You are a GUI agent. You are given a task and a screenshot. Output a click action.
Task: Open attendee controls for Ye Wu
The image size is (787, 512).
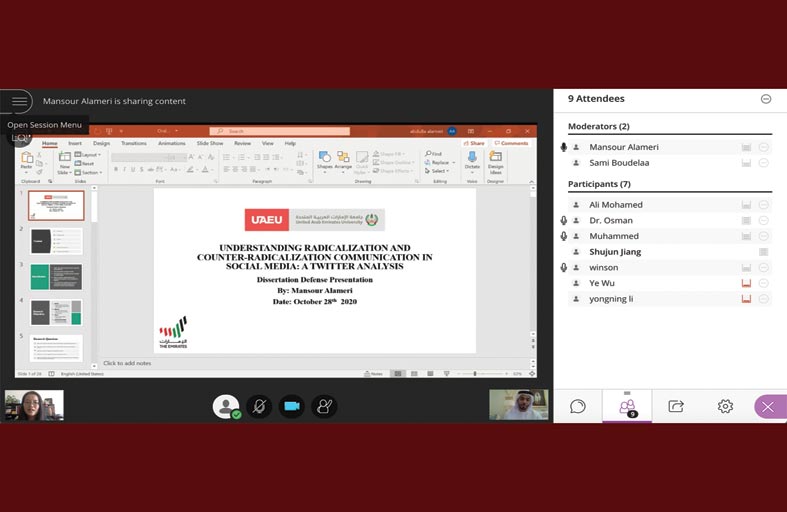763,283
